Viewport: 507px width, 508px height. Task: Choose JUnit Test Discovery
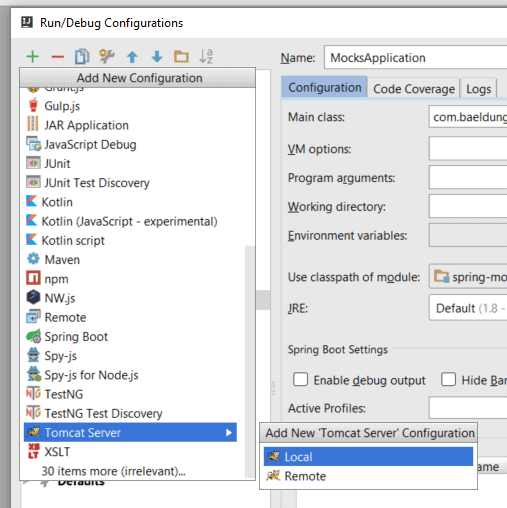pos(130,183)
